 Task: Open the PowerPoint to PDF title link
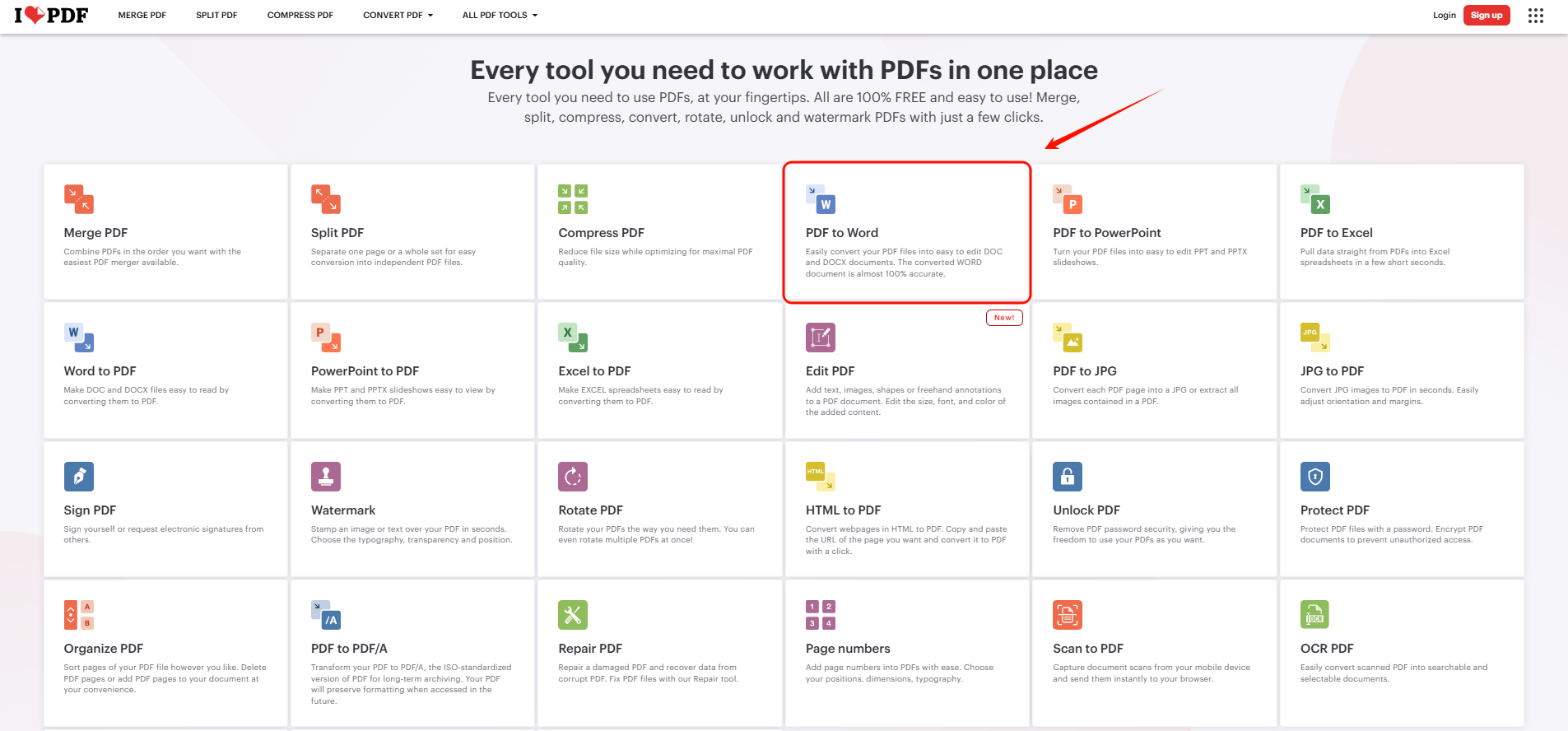coord(365,371)
